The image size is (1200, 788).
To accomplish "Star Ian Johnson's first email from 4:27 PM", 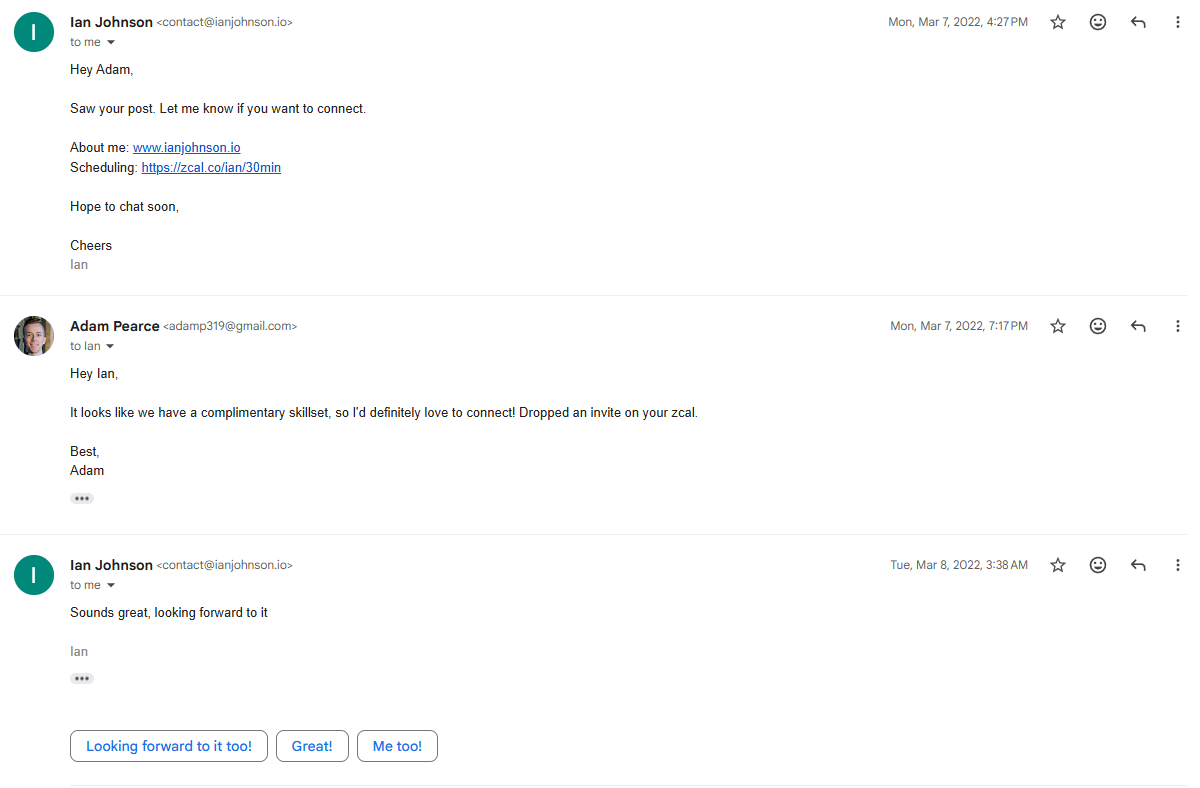I will [x=1058, y=22].
